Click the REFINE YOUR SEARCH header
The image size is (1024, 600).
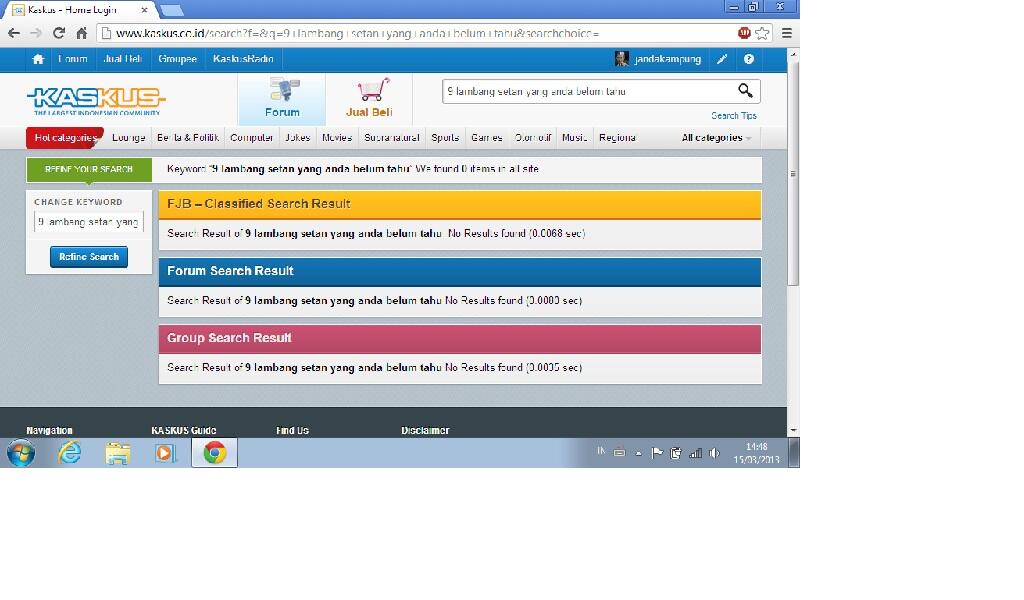pyautogui.click(x=89, y=169)
